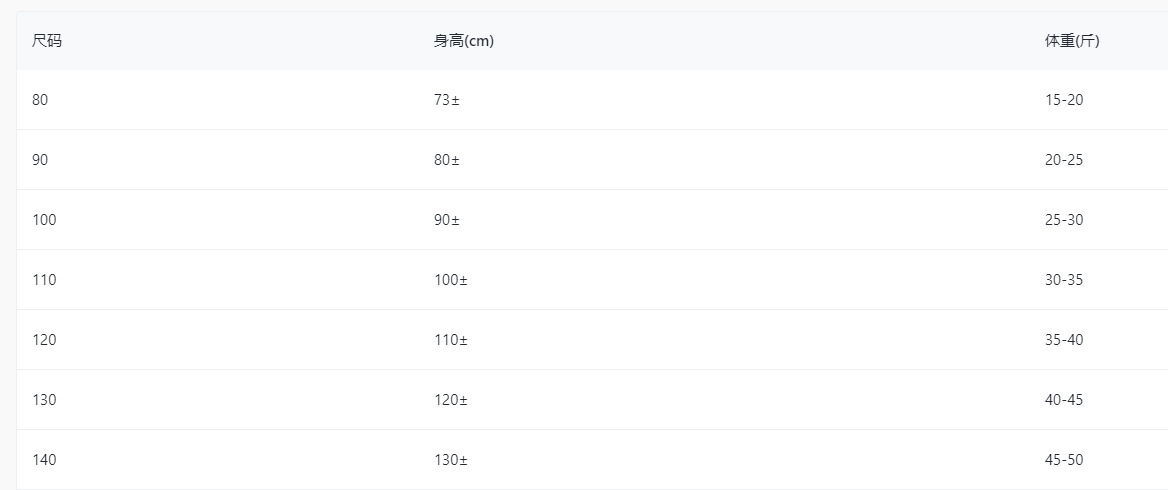
Task: Select size 130 cell
Action: (44, 400)
